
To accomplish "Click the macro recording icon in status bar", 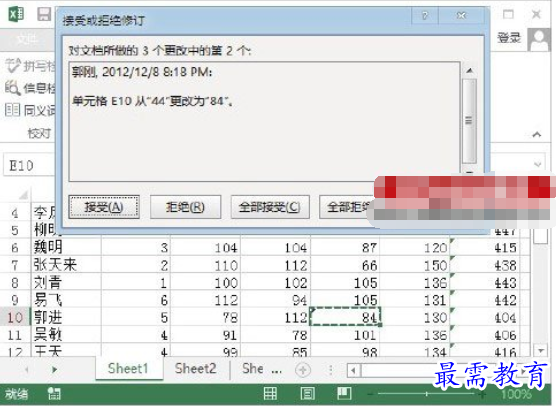I will [x=54, y=394].
